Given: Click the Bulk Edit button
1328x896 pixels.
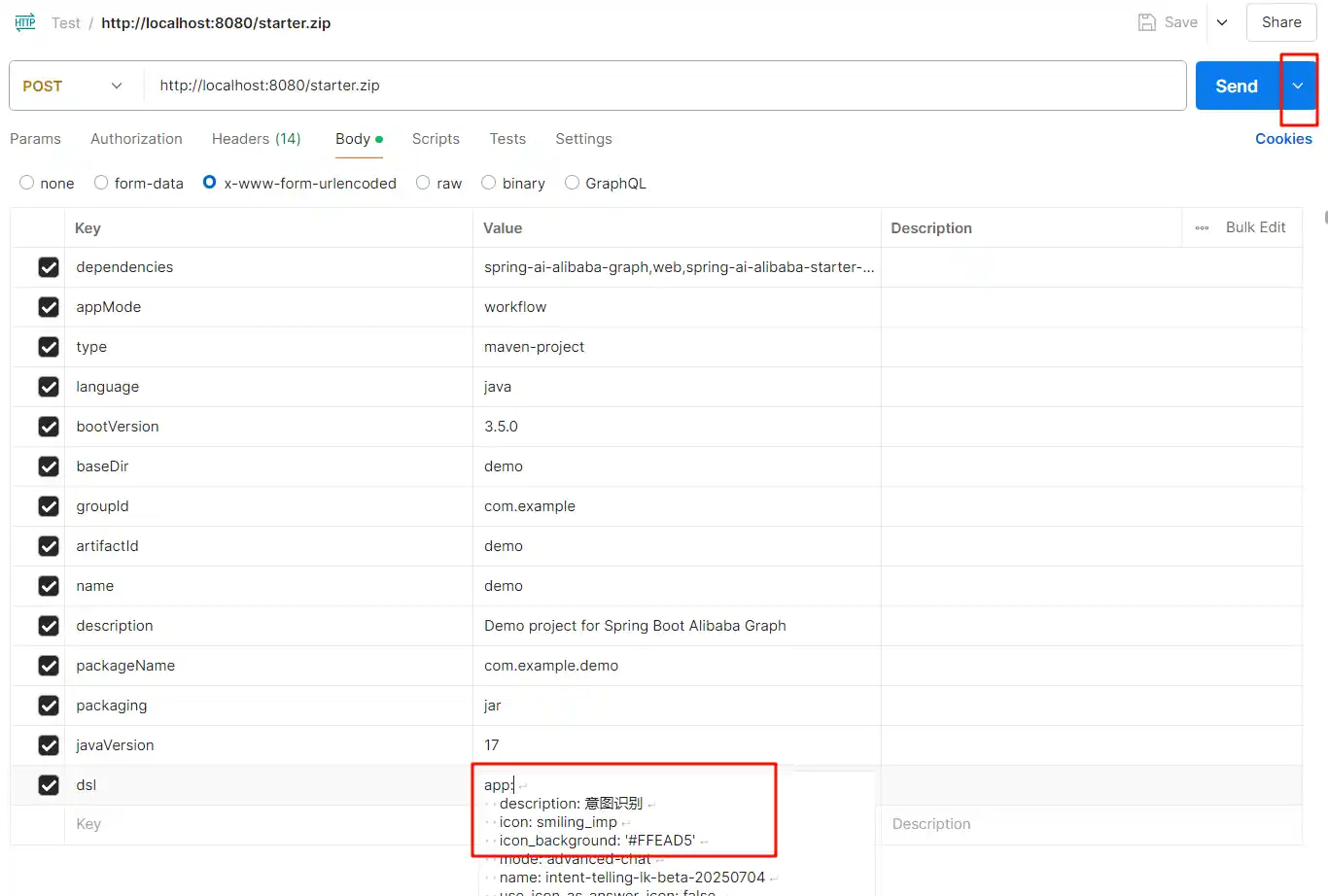Looking at the screenshot, I should 1255,227.
